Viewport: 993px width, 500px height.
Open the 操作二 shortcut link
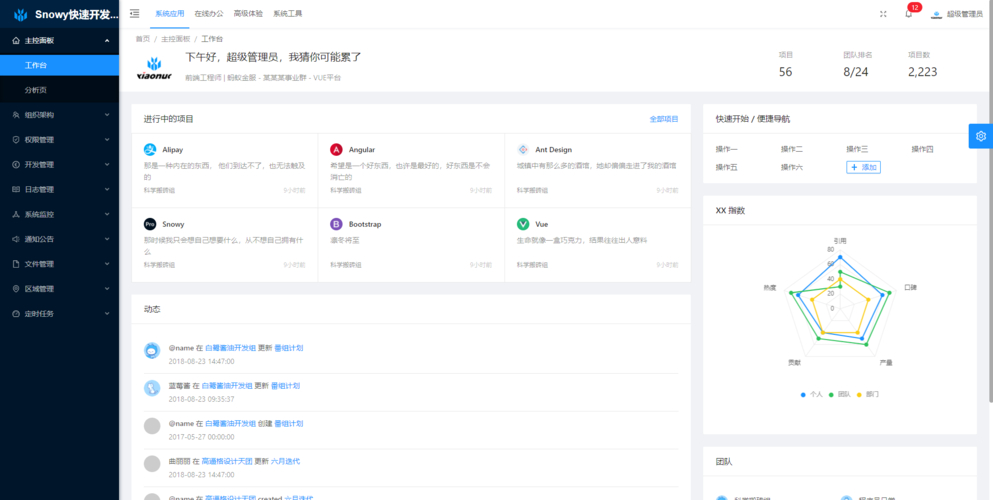[792, 149]
